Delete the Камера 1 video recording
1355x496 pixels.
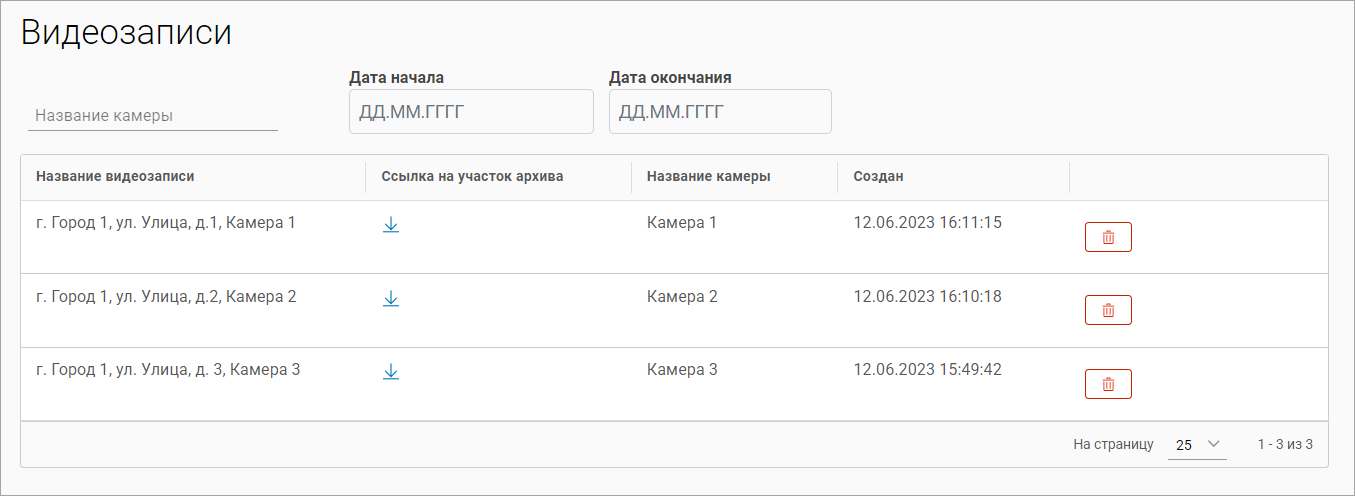1108,237
